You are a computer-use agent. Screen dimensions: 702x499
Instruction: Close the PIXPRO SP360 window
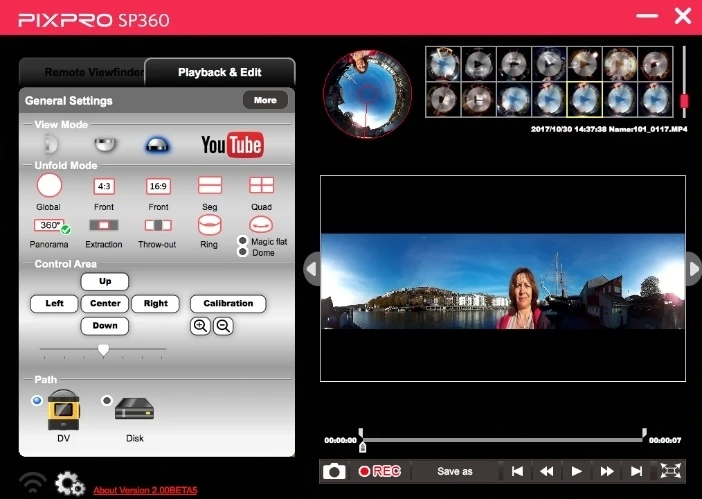coord(683,16)
